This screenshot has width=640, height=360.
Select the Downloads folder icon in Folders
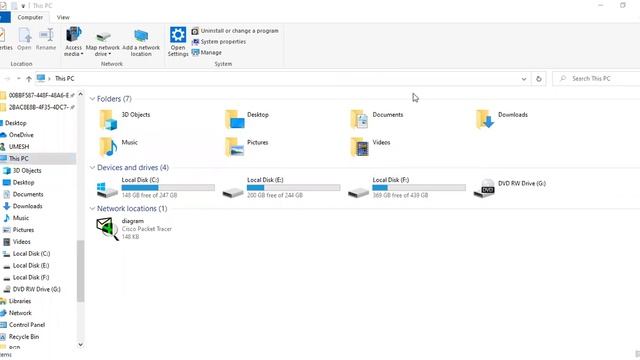[x=485, y=120]
